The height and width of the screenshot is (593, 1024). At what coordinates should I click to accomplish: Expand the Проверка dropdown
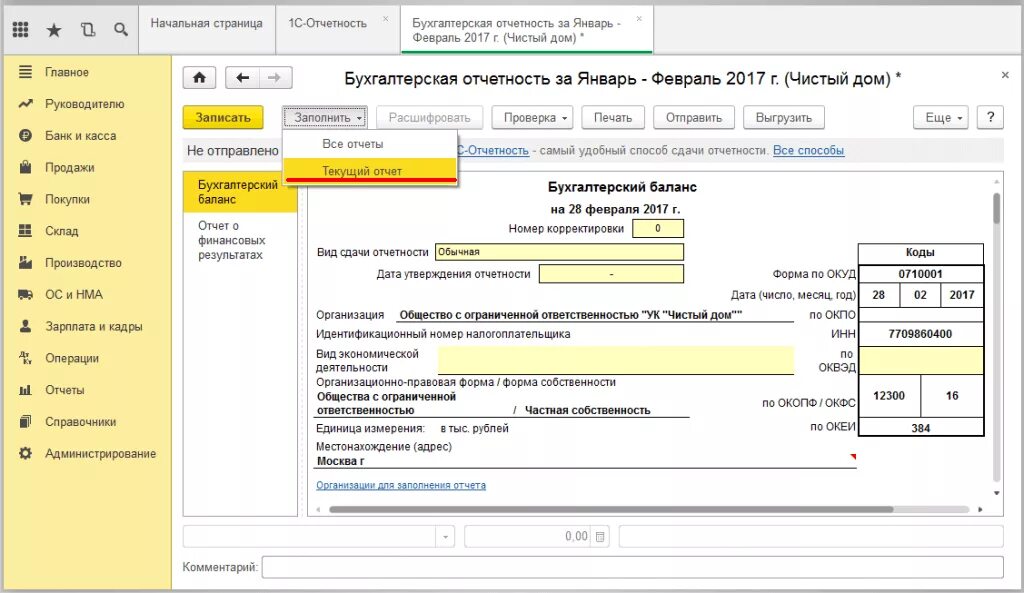coord(532,118)
